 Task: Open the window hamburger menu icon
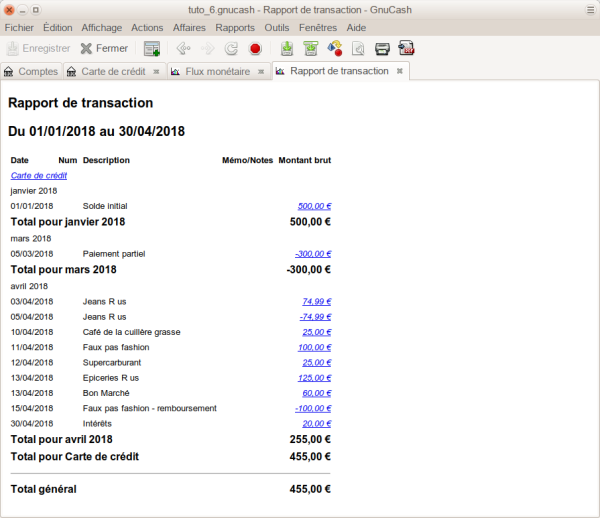pyautogui.click(x=590, y=10)
